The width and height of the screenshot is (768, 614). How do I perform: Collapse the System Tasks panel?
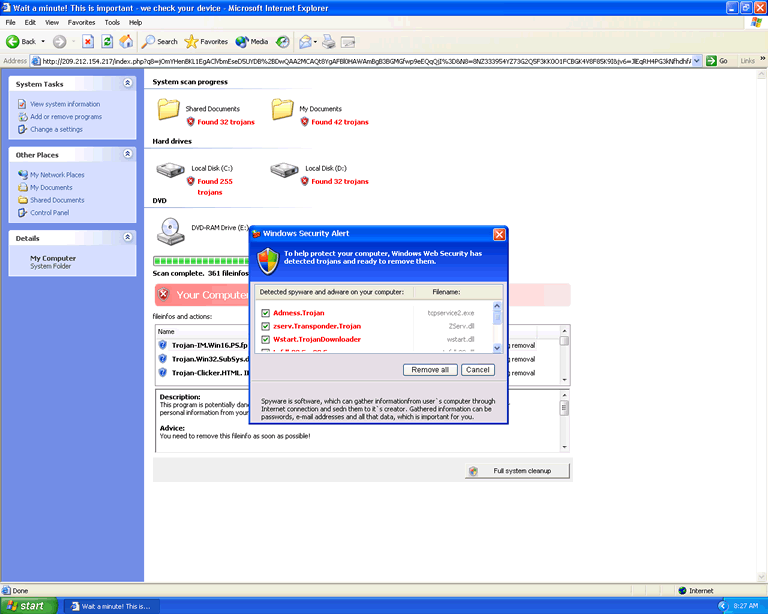127,83
